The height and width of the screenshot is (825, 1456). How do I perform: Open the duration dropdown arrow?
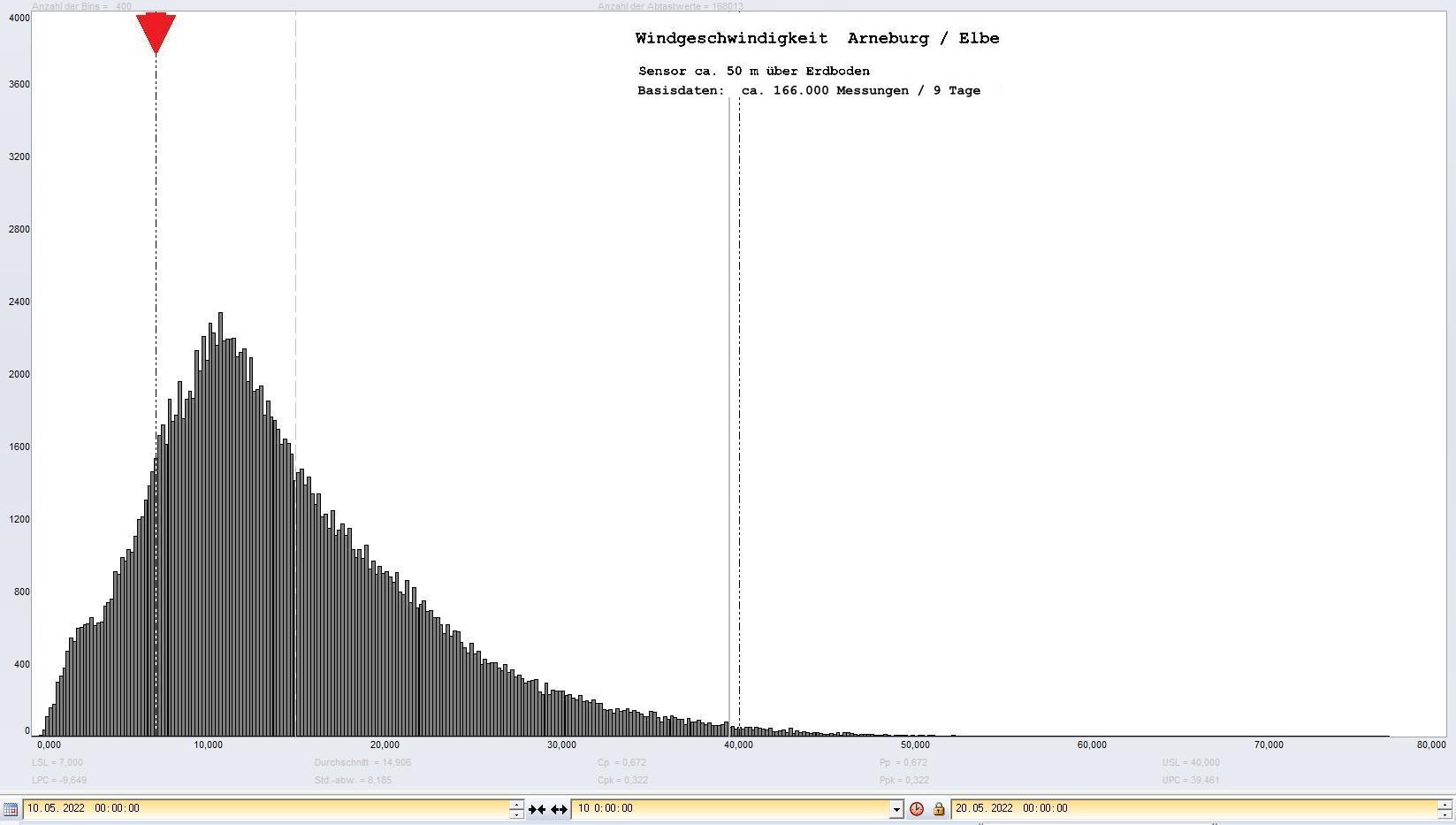tap(896, 809)
